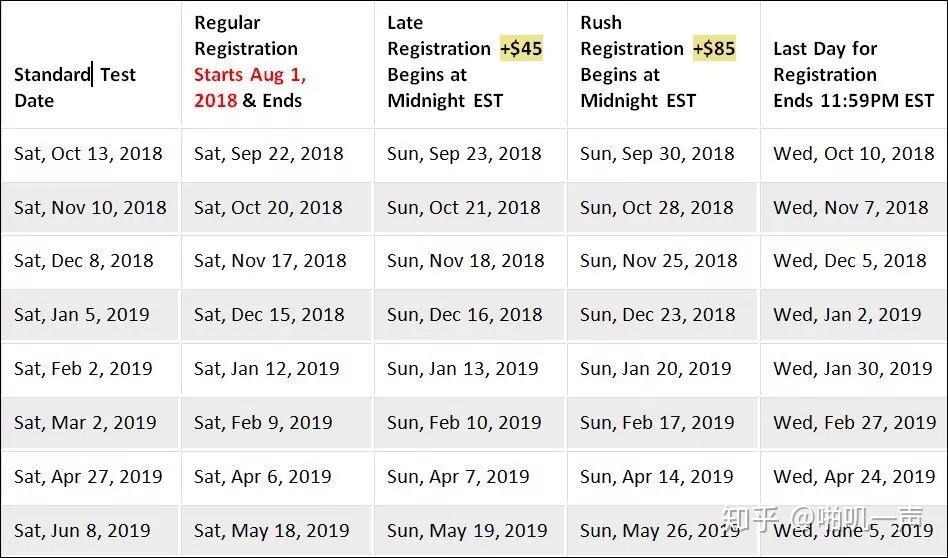Click the Wed, Jan 2, 2019 last day cell
This screenshot has width=948, height=558.
point(854,315)
